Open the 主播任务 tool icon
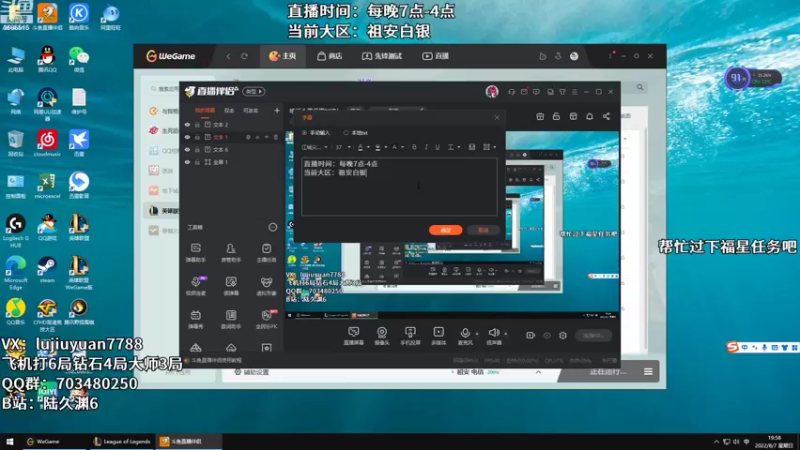 266,252
